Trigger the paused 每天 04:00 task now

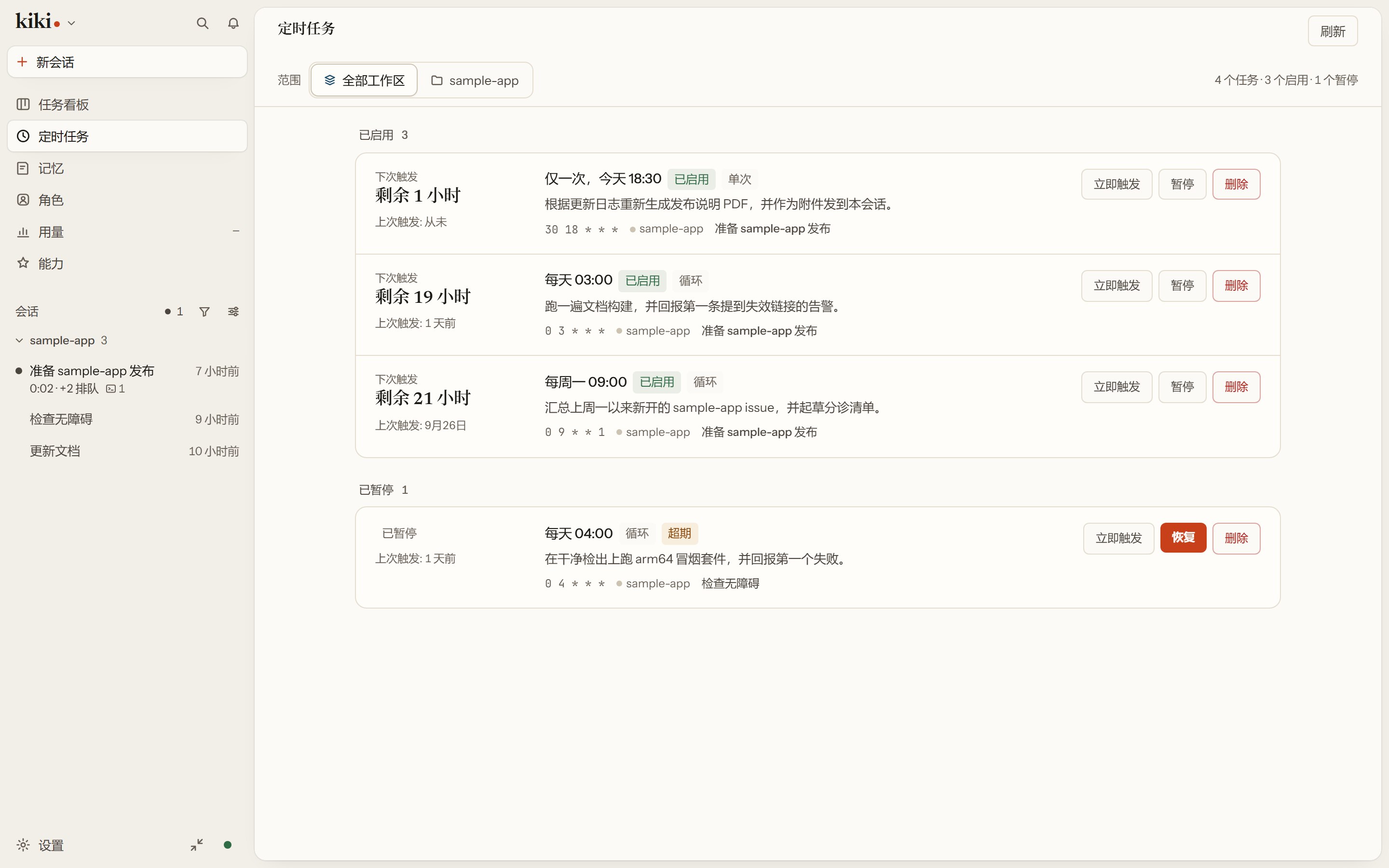1118,538
